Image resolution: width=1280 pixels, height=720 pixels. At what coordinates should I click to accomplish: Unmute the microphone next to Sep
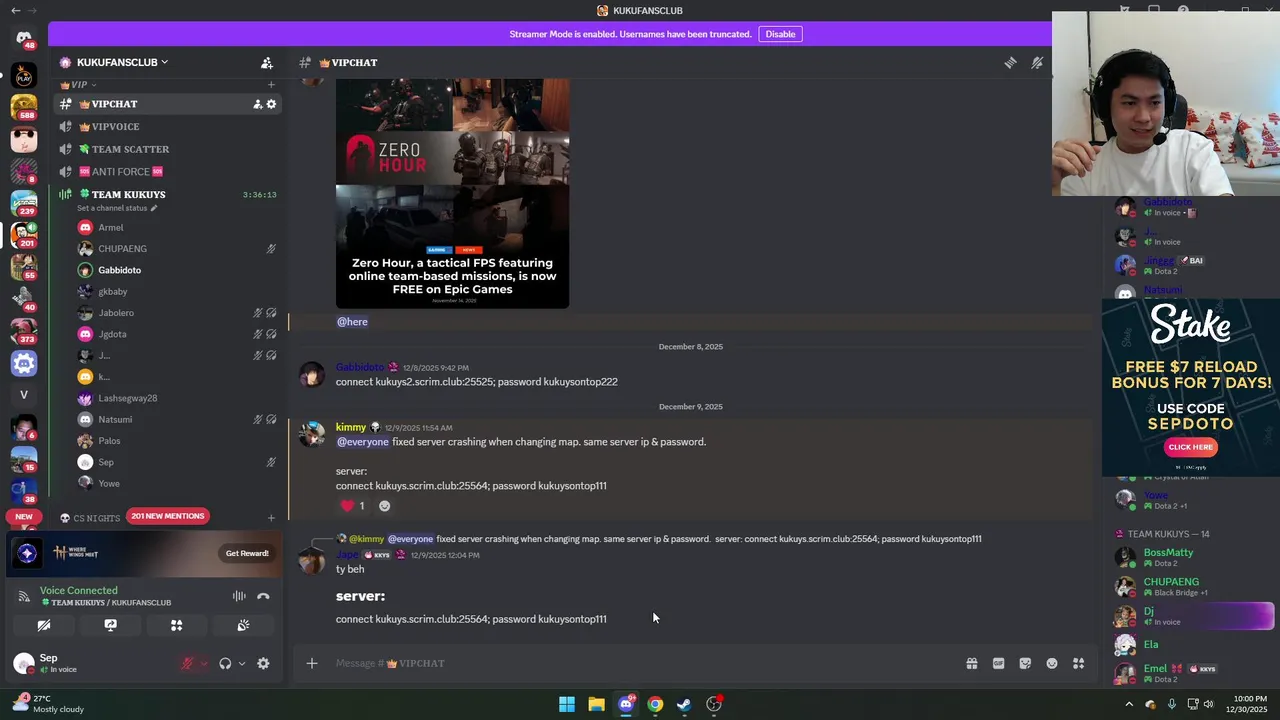click(x=187, y=663)
